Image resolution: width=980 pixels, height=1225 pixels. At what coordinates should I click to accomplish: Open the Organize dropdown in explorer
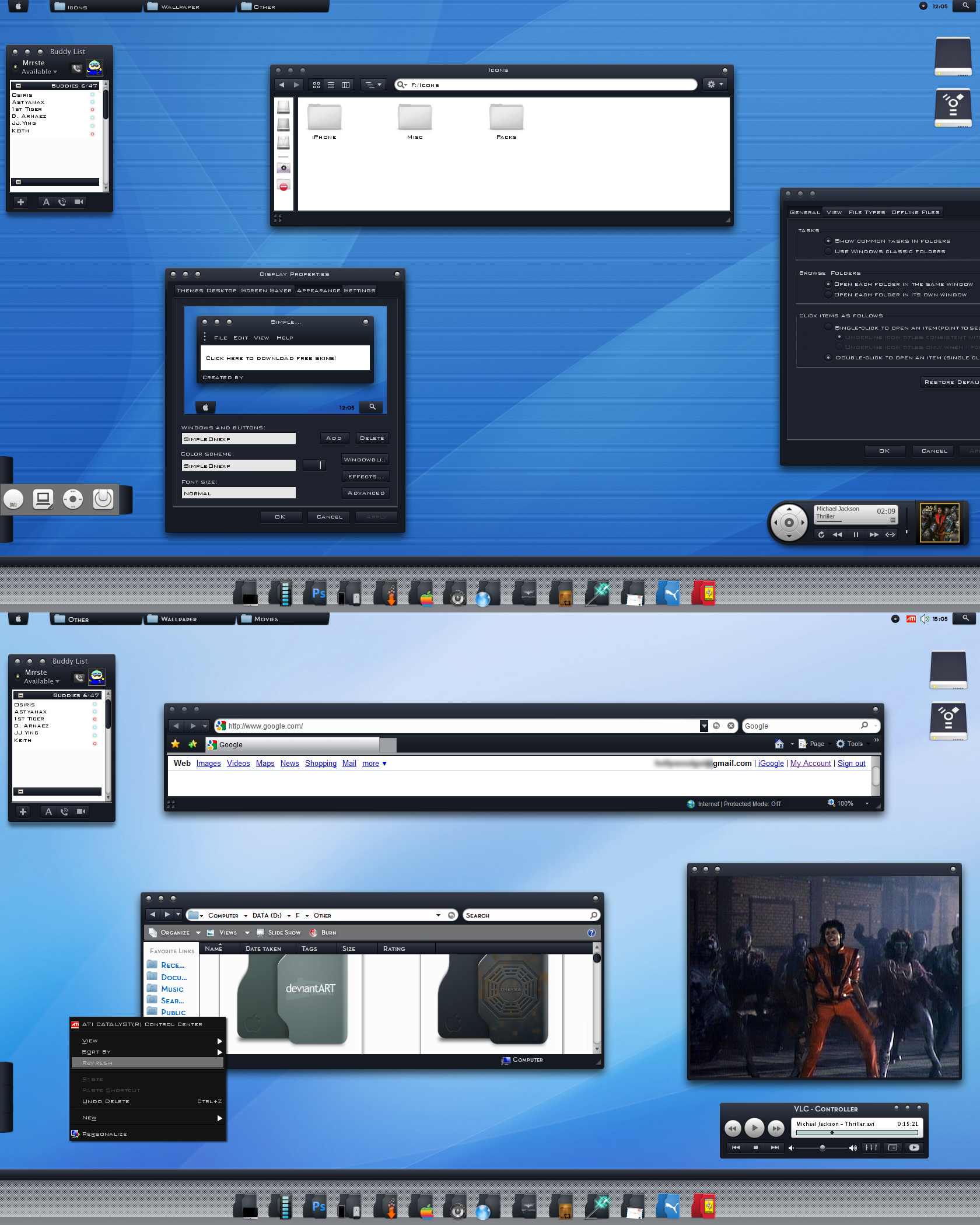pos(174,933)
